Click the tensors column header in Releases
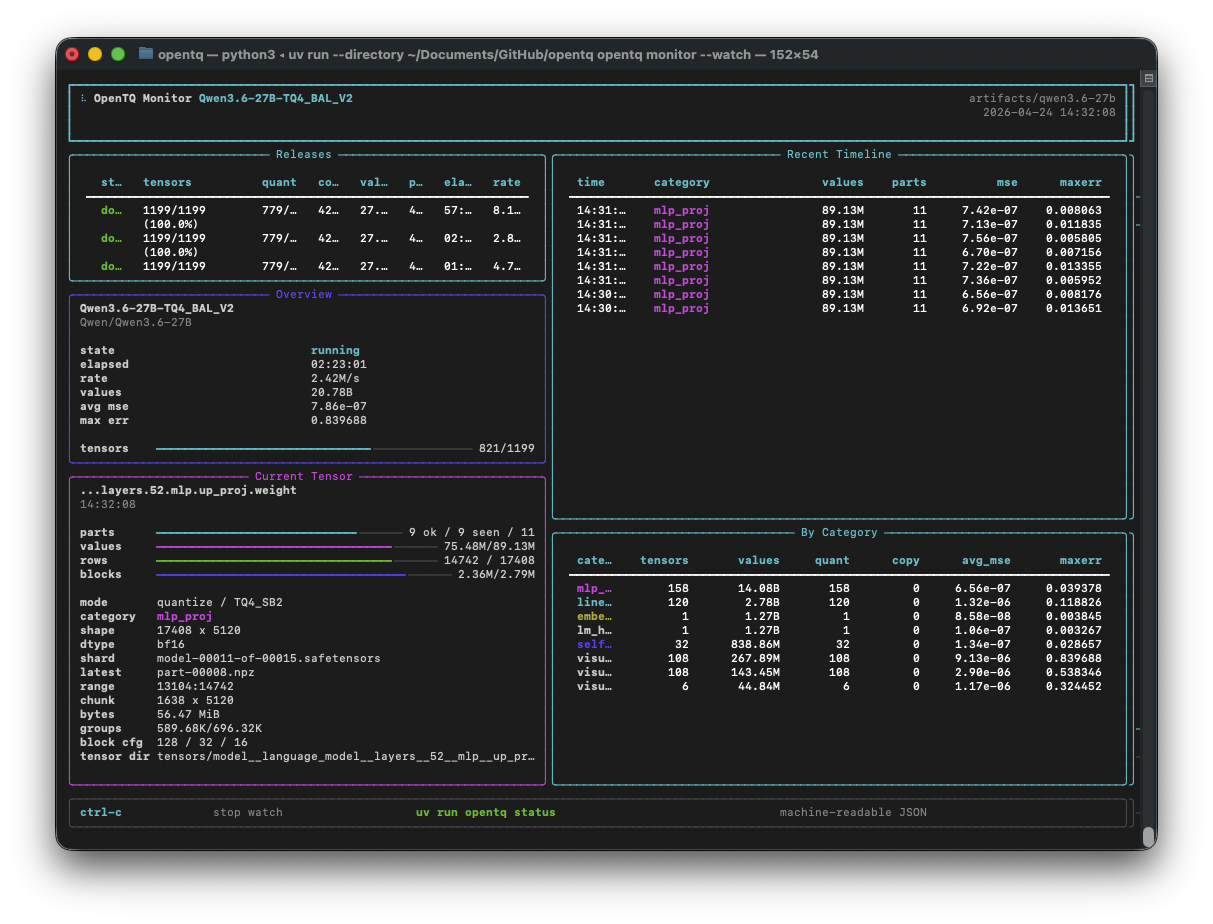1213x924 pixels. coord(167,183)
